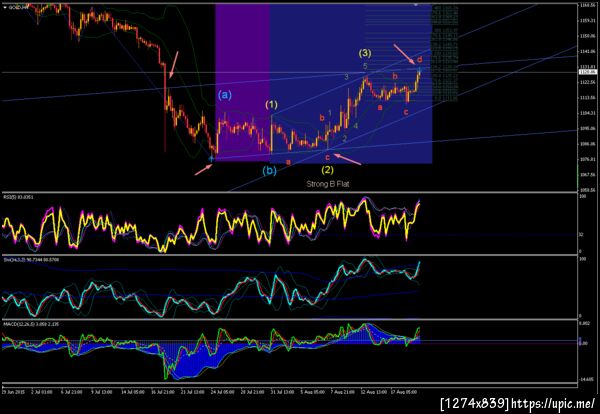Click the 1095.06 price axis label

(x=587, y=129)
